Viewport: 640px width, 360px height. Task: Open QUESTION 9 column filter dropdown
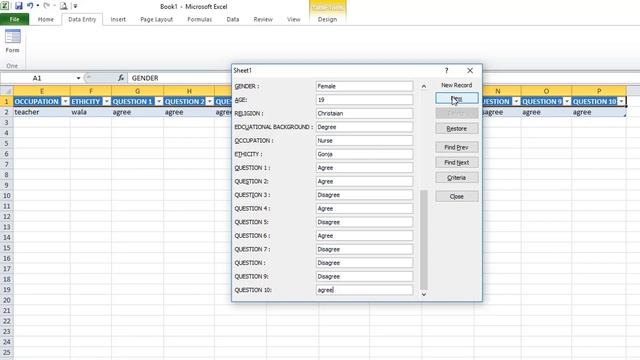click(x=567, y=101)
